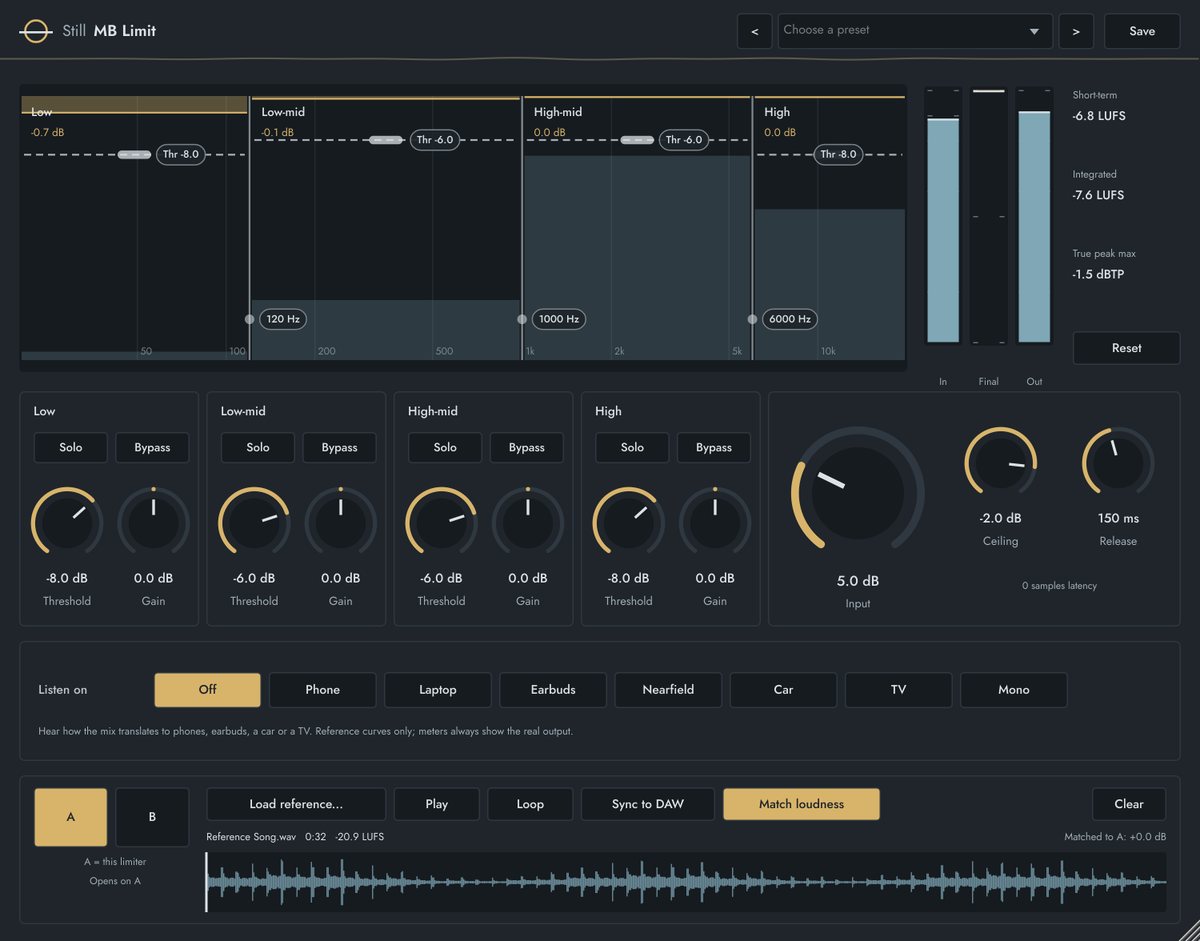Switch to the B comparison slot

pos(152,817)
